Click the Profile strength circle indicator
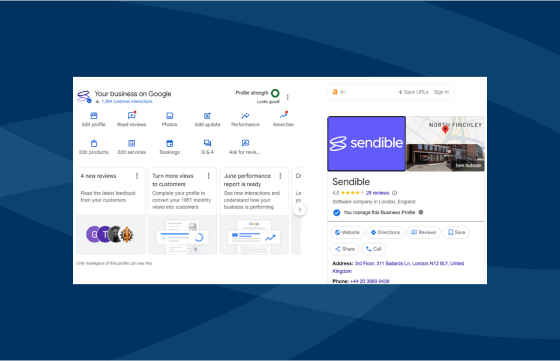The height and width of the screenshot is (361, 560). click(275, 94)
